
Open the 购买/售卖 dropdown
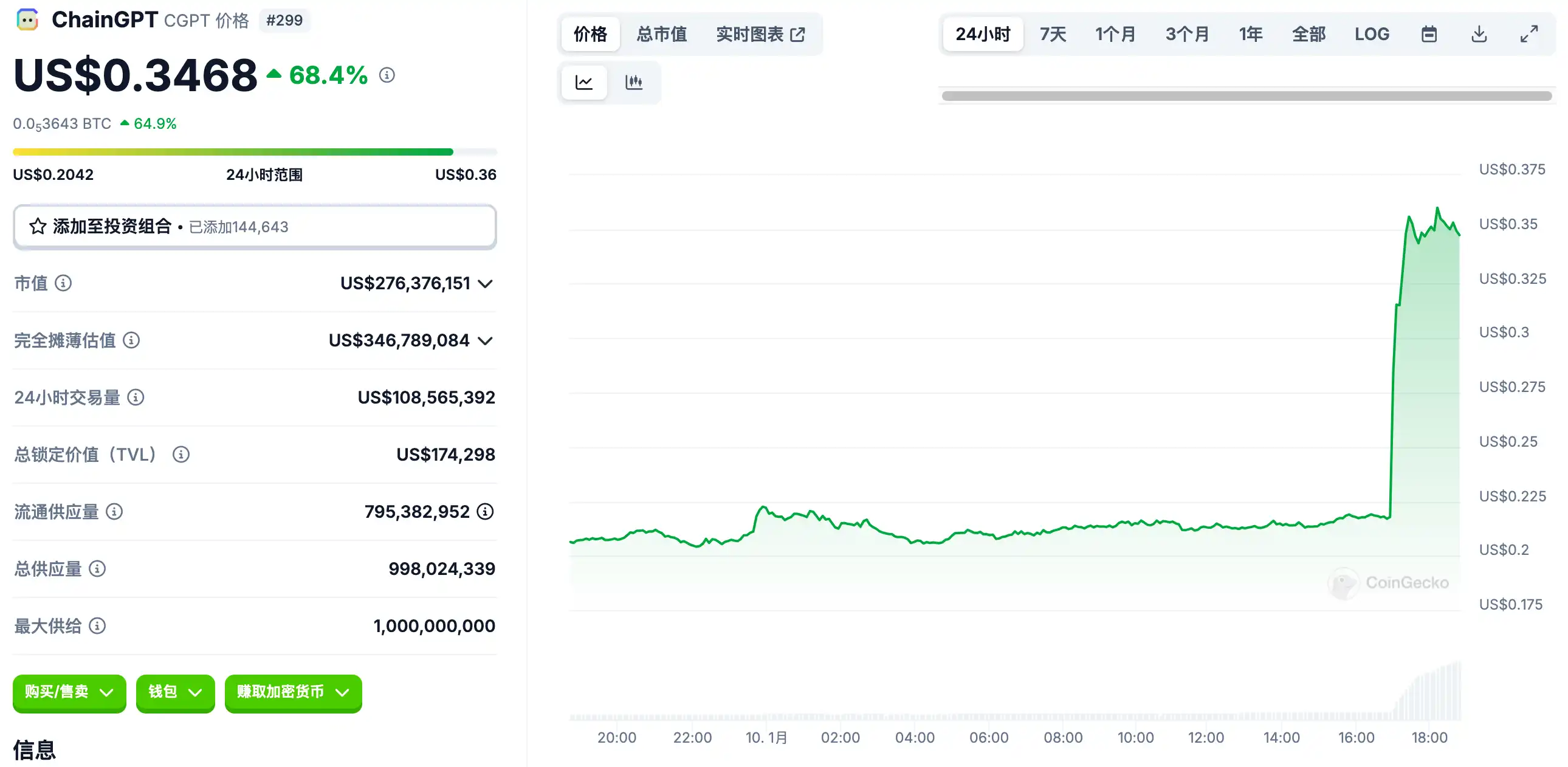click(x=69, y=692)
